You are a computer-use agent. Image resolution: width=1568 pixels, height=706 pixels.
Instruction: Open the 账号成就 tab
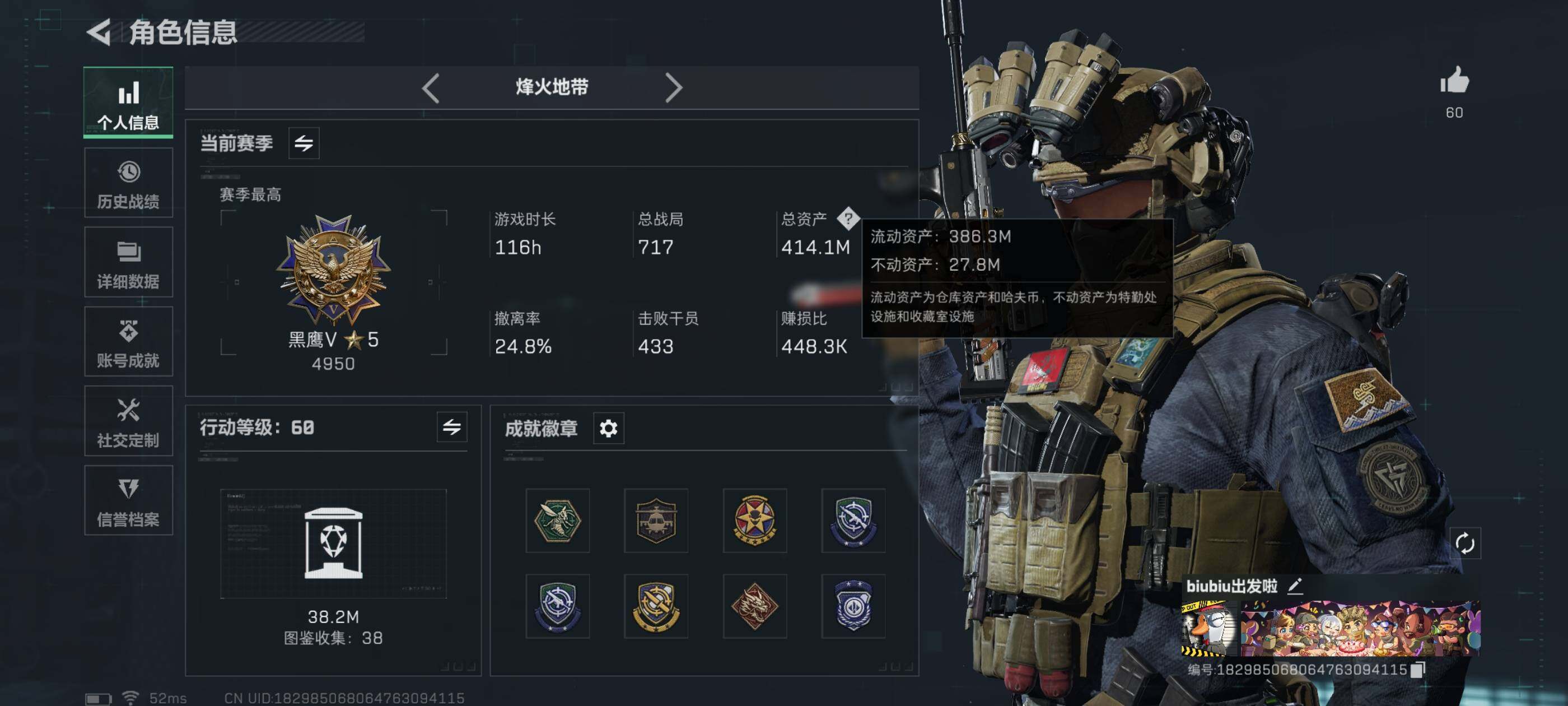click(128, 341)
